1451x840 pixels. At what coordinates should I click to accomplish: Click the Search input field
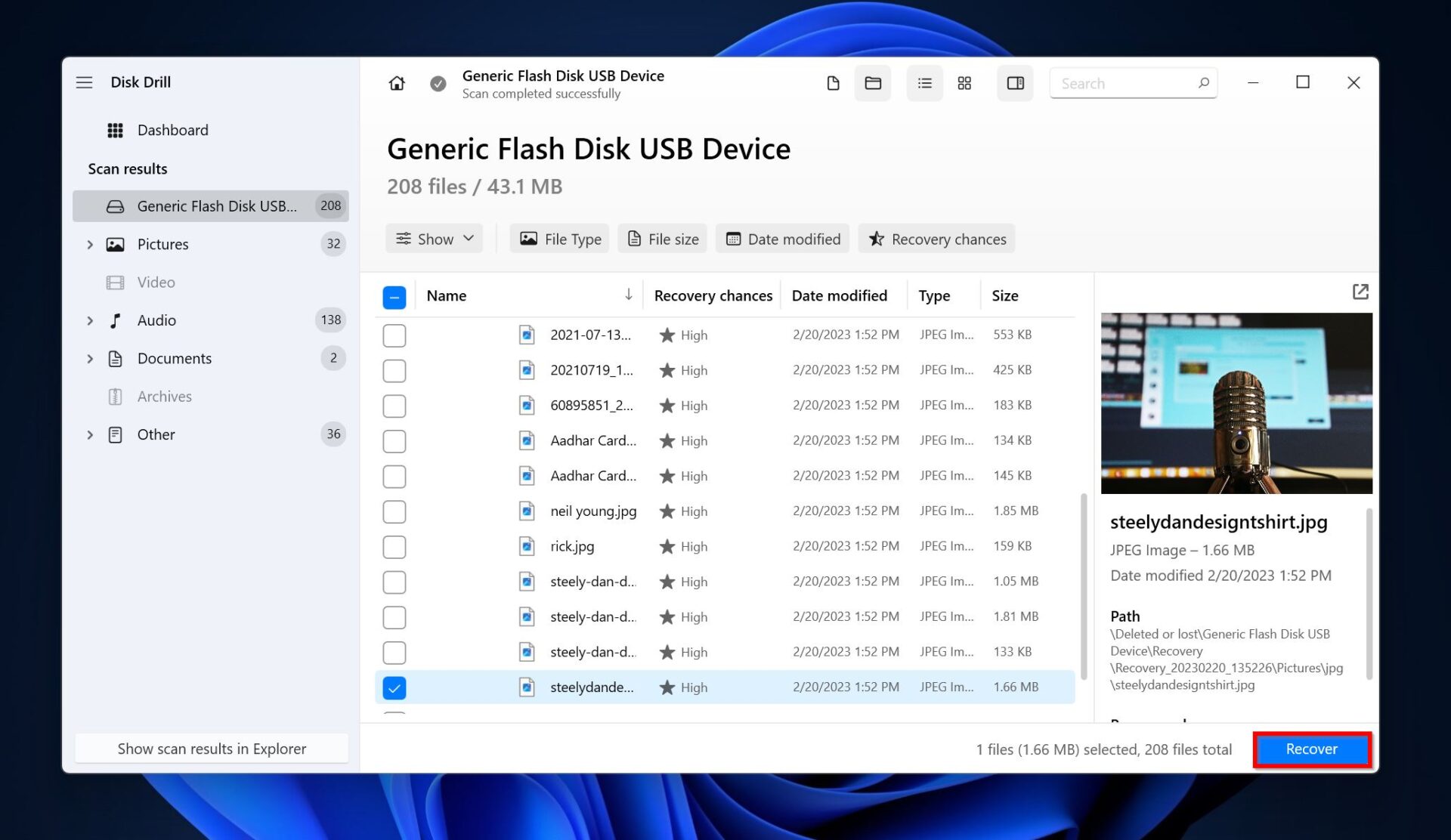(1125, 83)
